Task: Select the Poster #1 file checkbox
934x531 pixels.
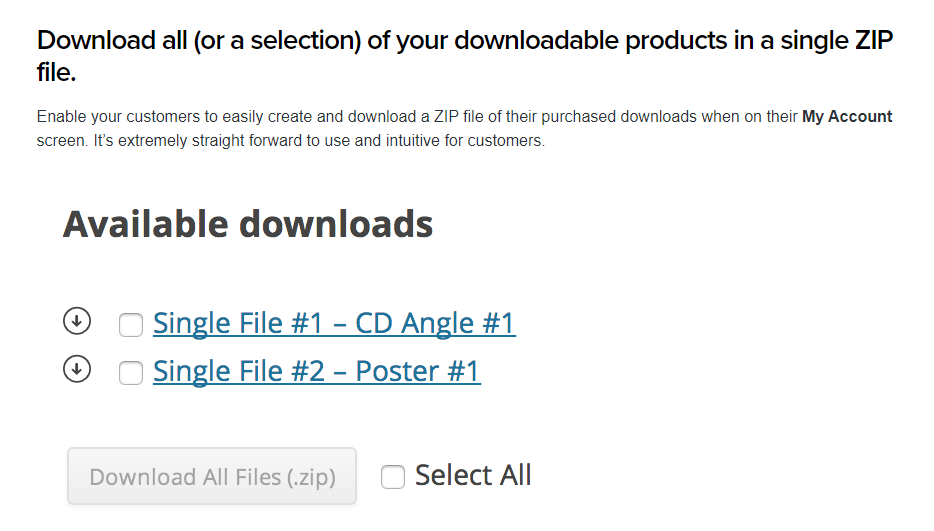Action: (x=130, y=373)
